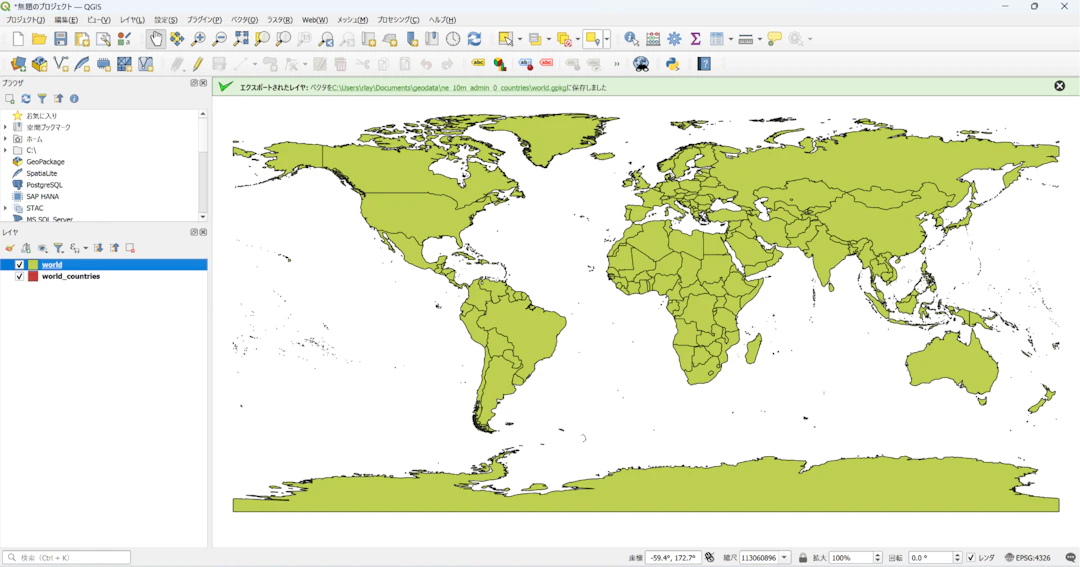Click the New Shapefile Layer icon
The width and height of the screenshot is (1080, 567).
point(61,64)
